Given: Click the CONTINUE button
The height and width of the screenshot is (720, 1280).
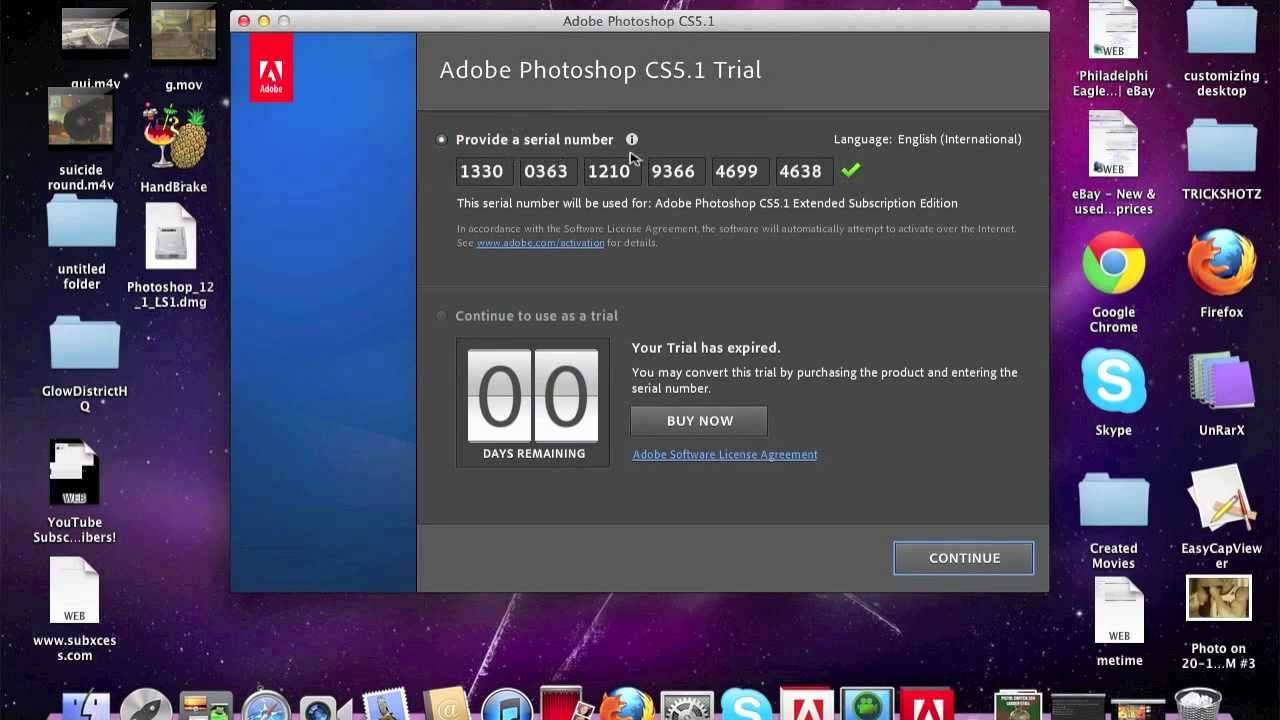Looking at the screenshot, I should point(964,558).
